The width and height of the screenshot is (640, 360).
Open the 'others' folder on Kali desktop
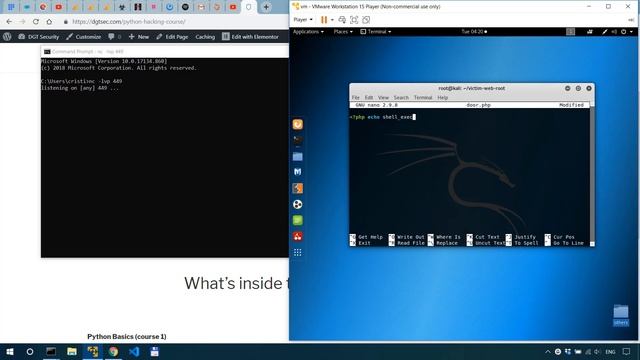coord(621,315)
